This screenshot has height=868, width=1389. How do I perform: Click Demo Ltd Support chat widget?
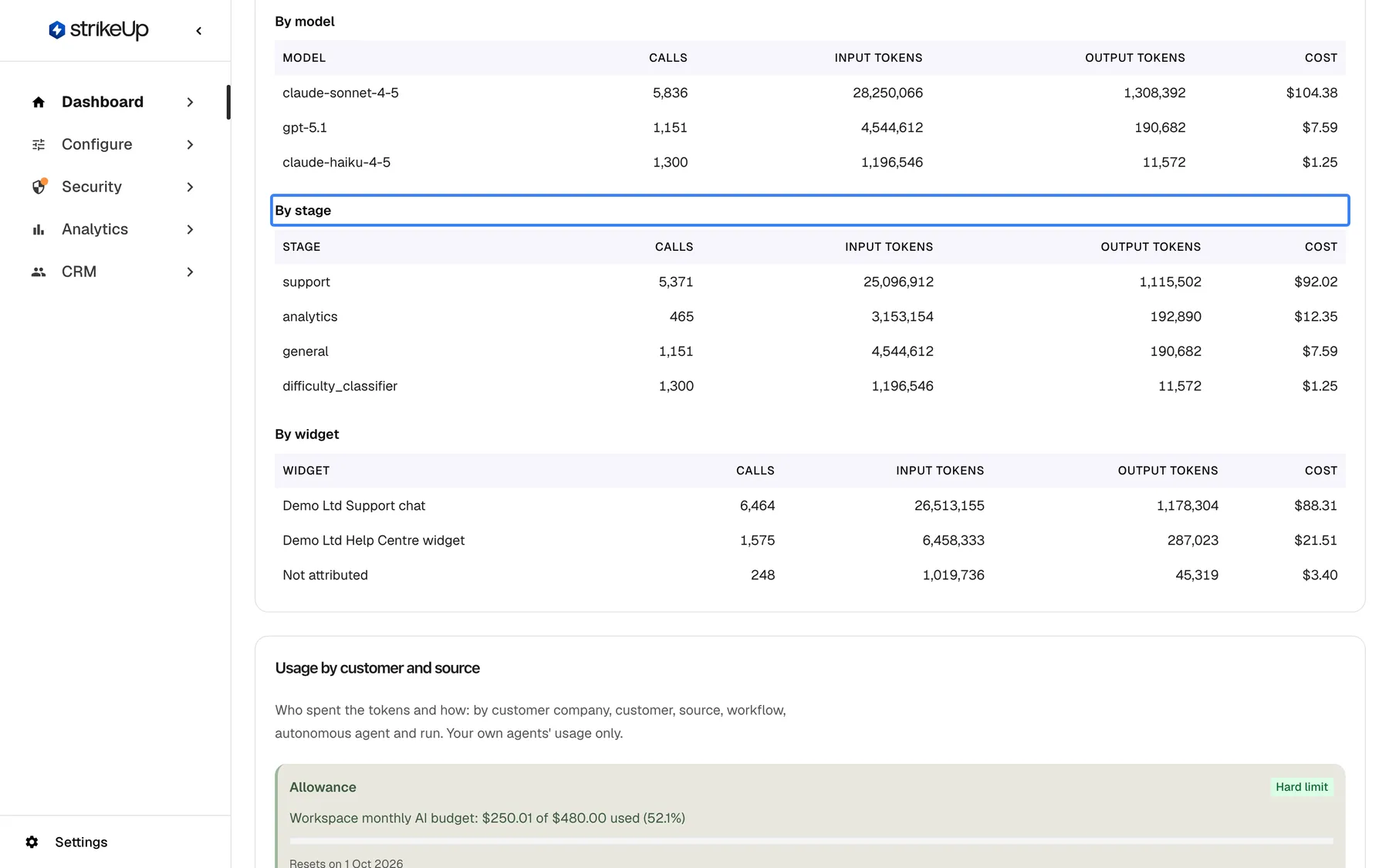pos(353,505)
